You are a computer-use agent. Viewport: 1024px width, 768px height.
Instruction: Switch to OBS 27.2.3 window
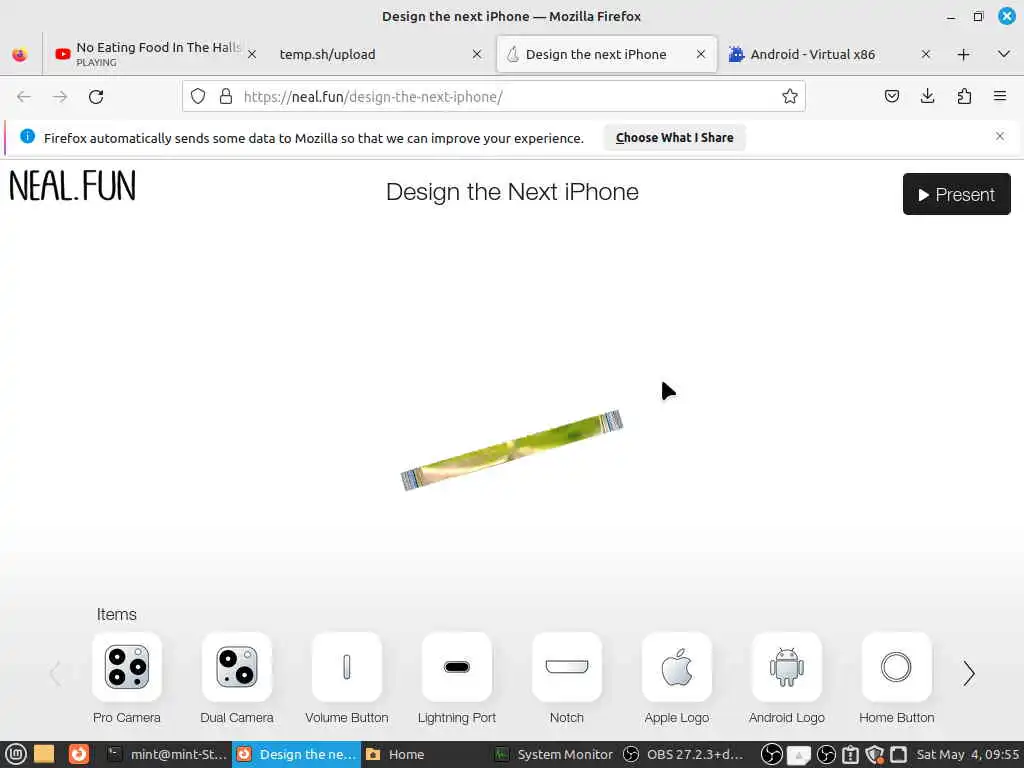(x=682, y=754)
